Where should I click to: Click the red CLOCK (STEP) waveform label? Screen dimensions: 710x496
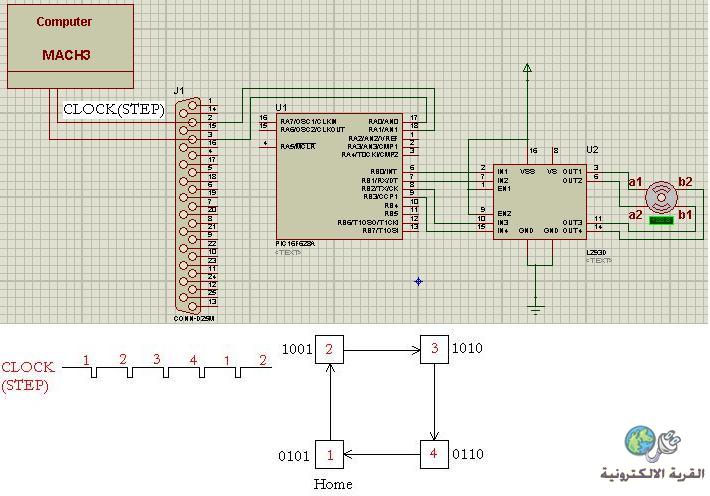(x=28, y=376)
